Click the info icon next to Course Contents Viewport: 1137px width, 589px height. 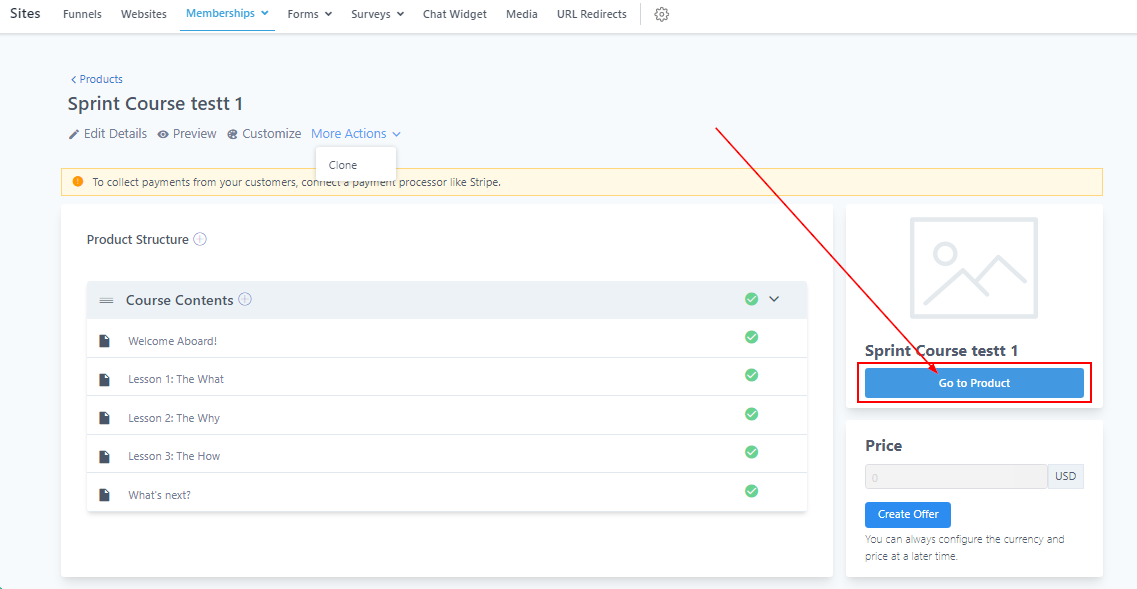coord(245,299)
